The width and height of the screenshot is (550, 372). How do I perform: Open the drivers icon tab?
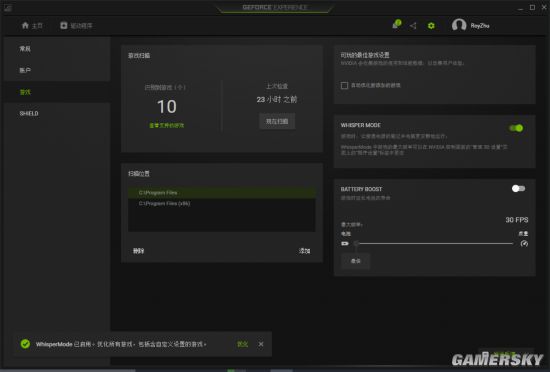point(63,26)
